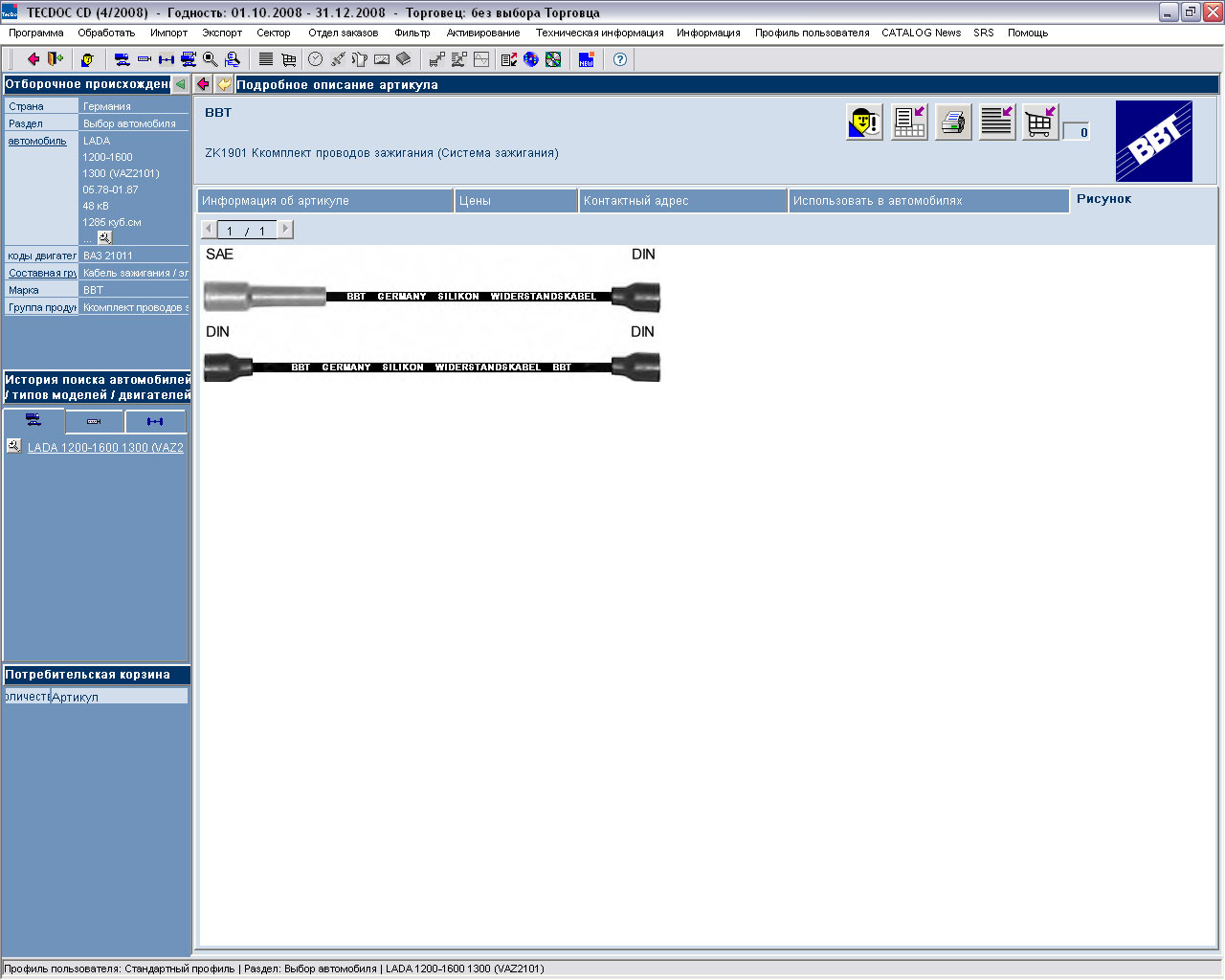Viewport: 1225px width, 980px height.
Task: Open the NEW catalog news icon
Action: [x=587, y=59]
